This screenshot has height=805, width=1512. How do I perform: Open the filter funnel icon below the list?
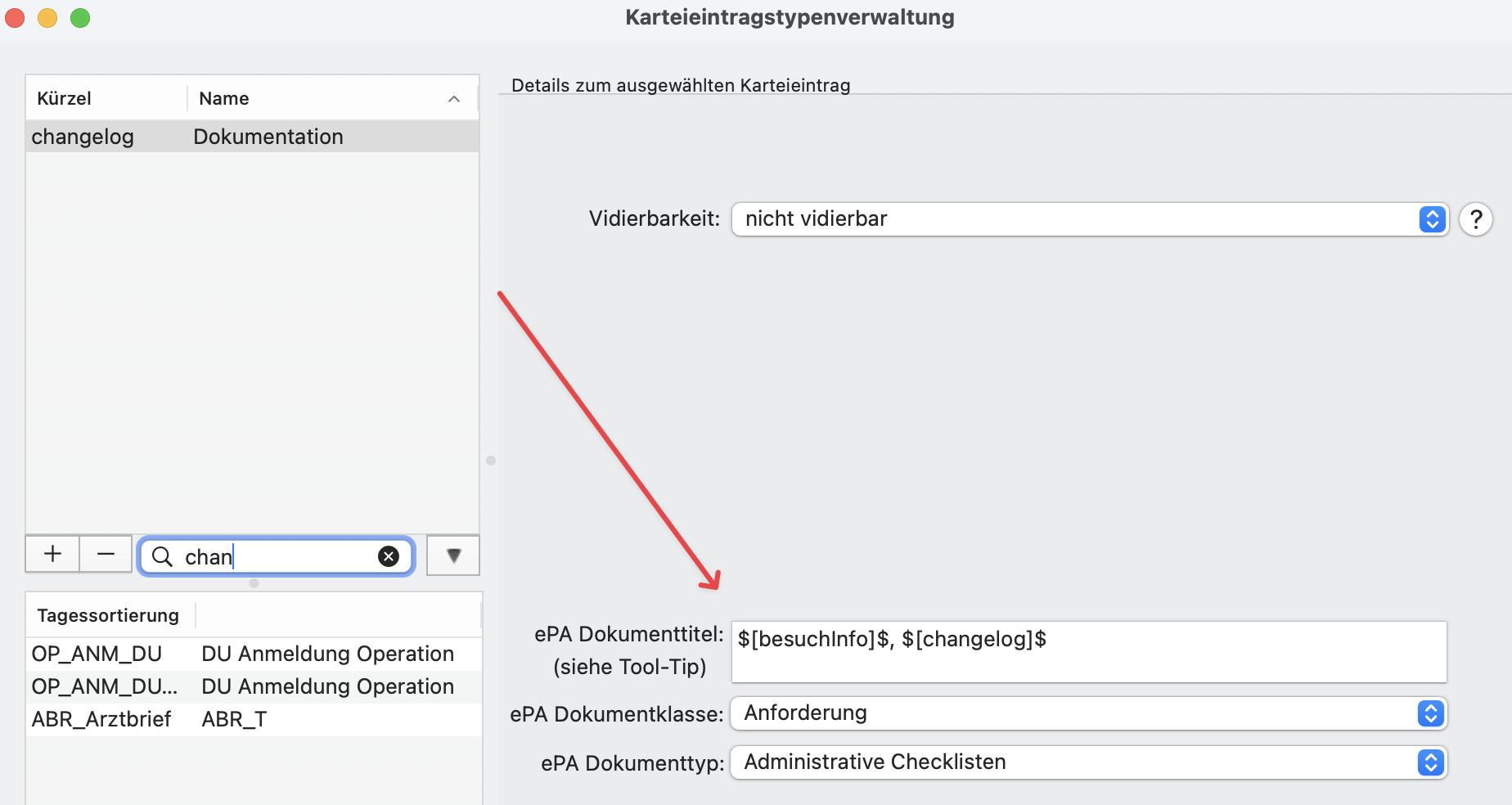452,555
